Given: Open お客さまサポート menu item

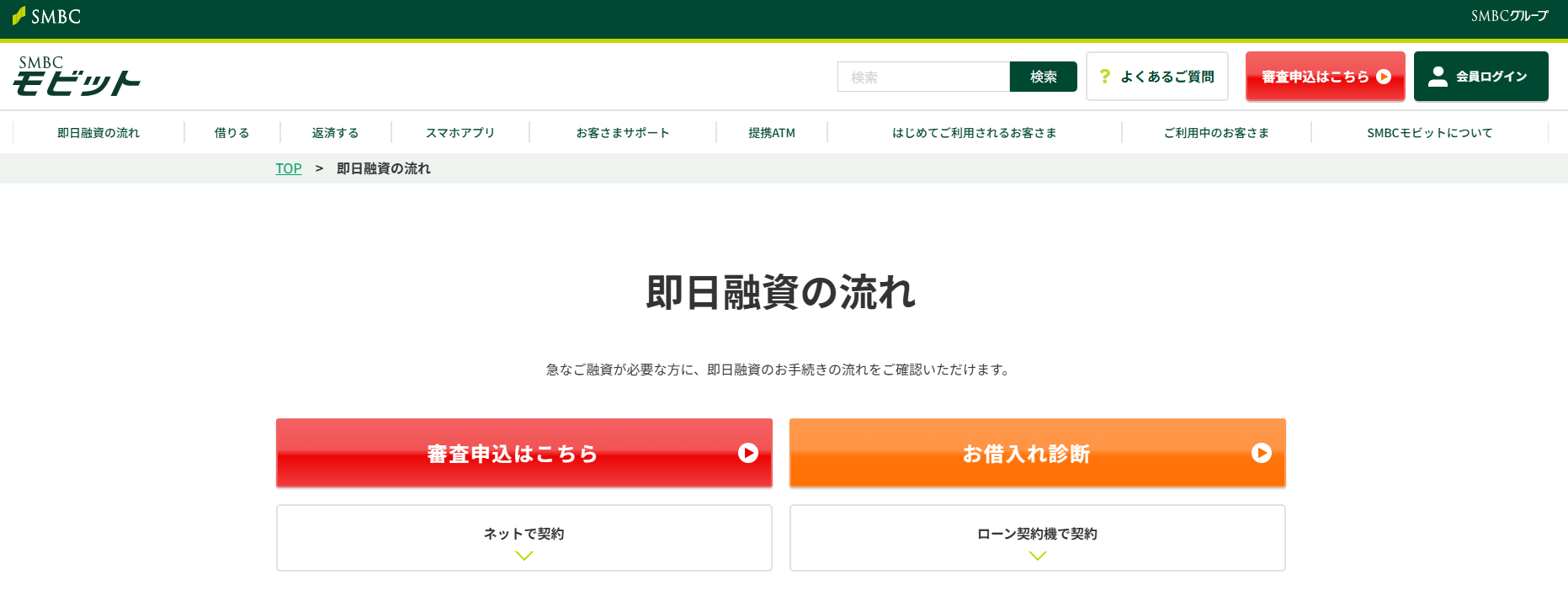Looking at the screenshot, I should pyautogui.click(x=622, y=133).
